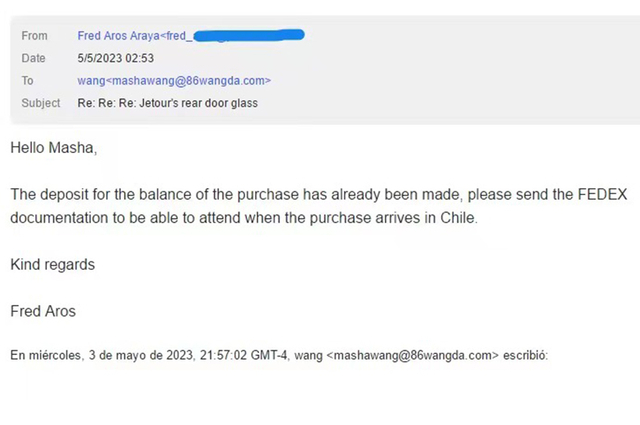Click the Subject label in the header
Viewport: 640px width, 425px height.
point(41,103)
